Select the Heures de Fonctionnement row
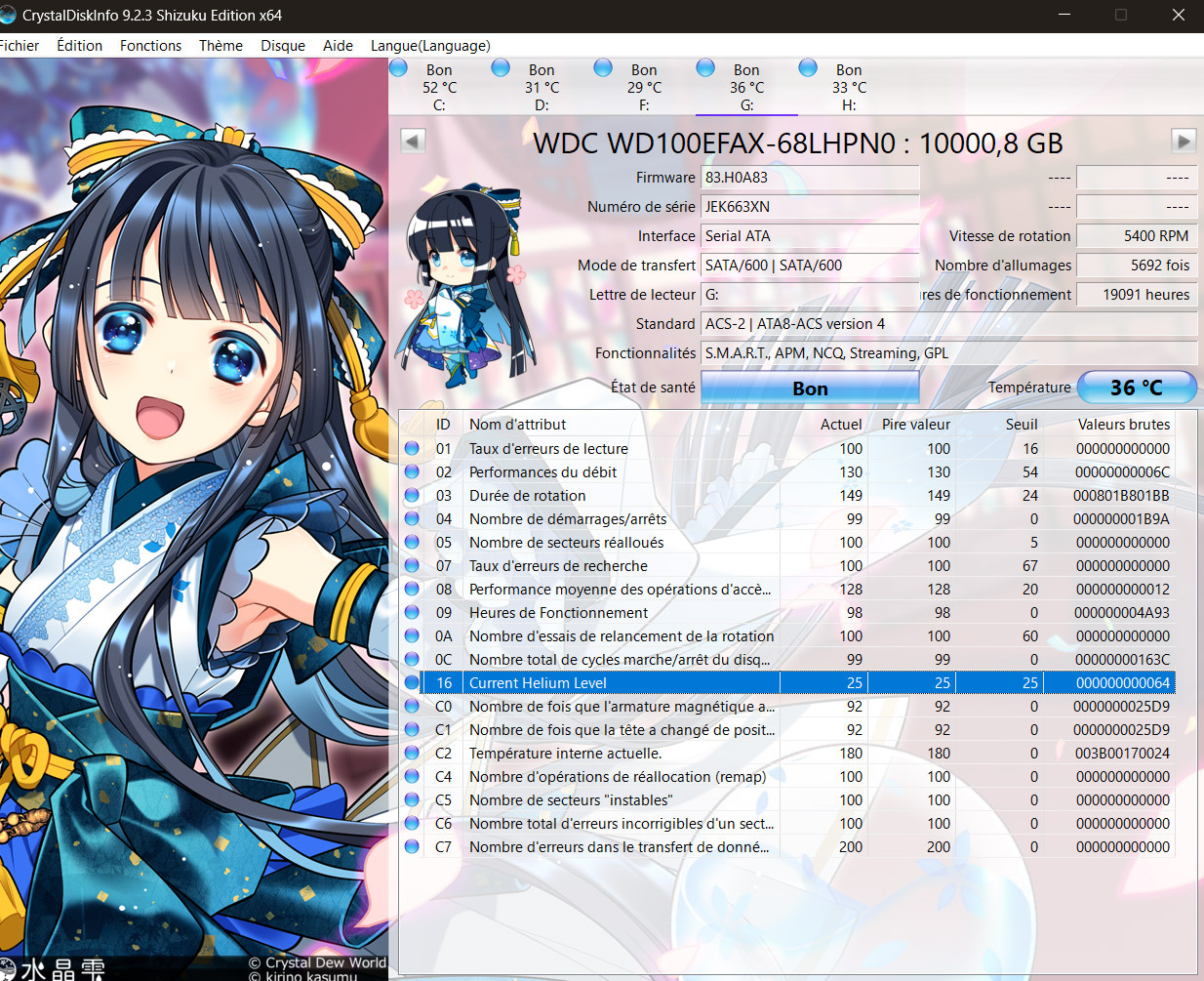The height and width of the screenshot is (981, 1204). click(x=786, y=612)
